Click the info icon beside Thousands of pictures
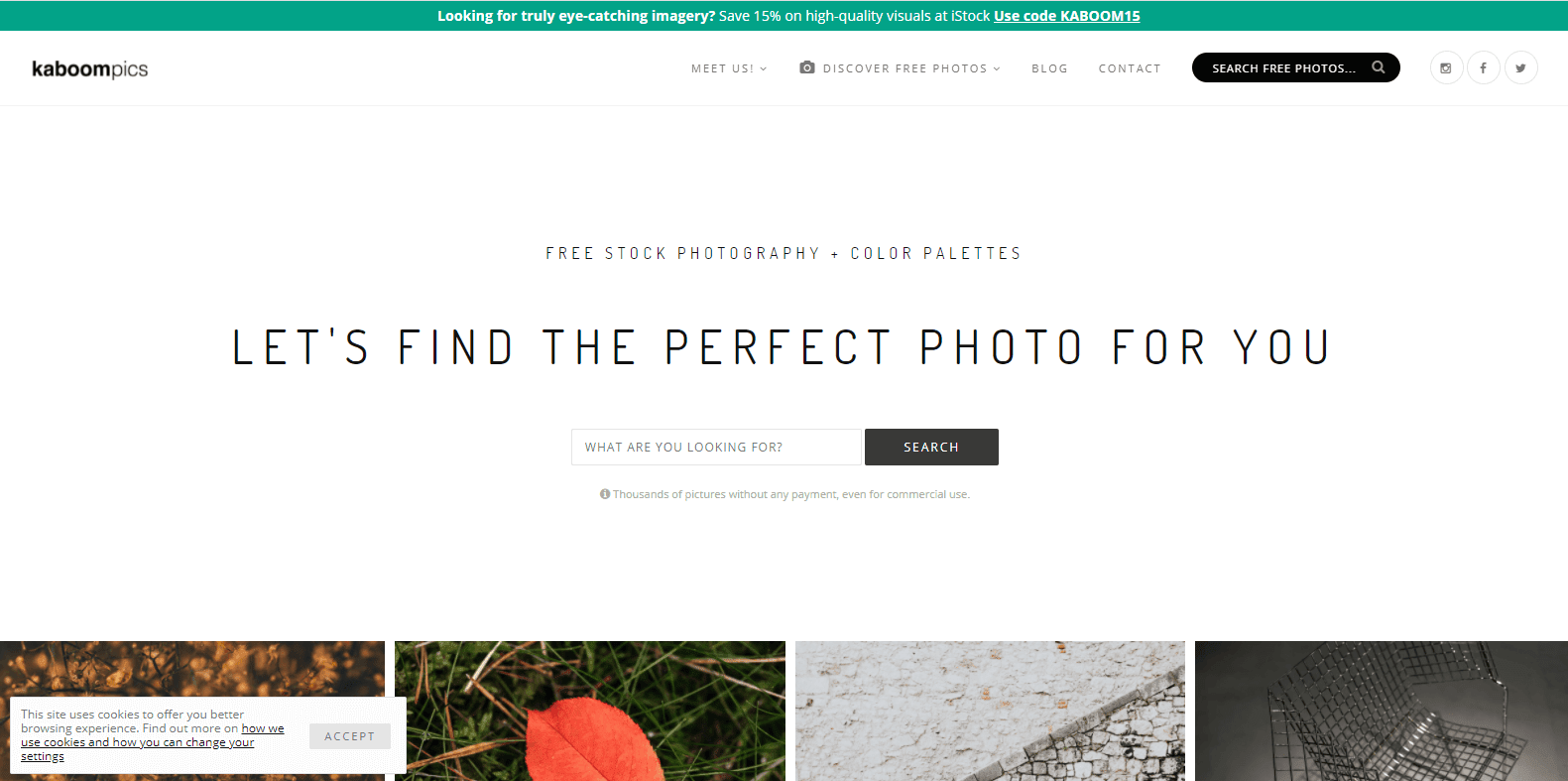Screen dimensions: 1568x781 click(x=605, y=494)
